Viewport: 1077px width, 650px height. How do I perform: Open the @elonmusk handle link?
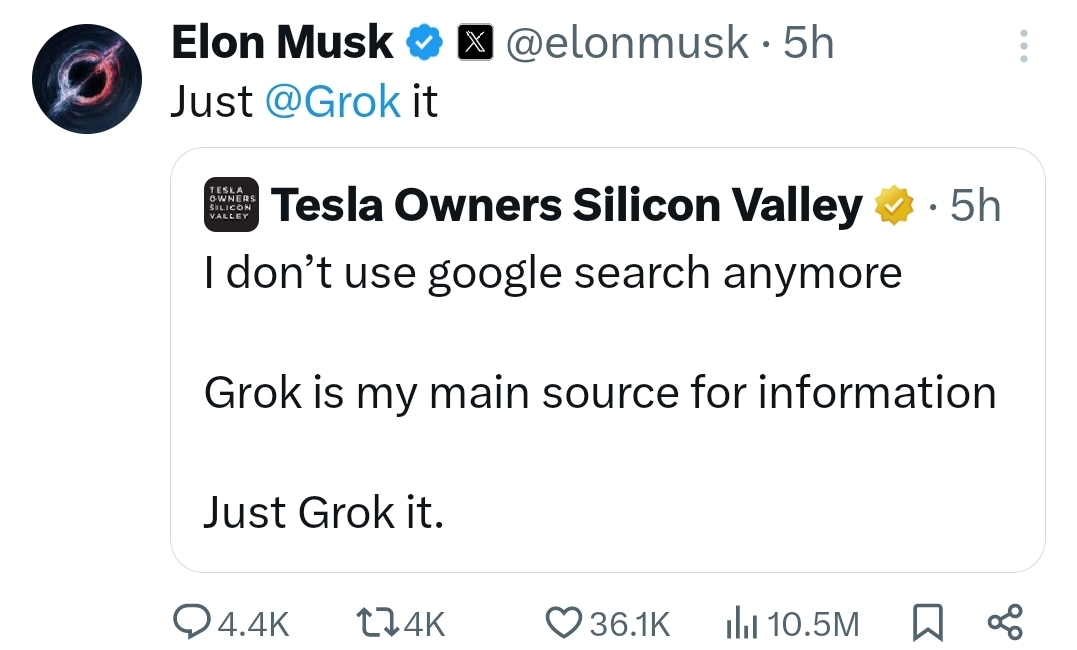[x=627, y=42]
